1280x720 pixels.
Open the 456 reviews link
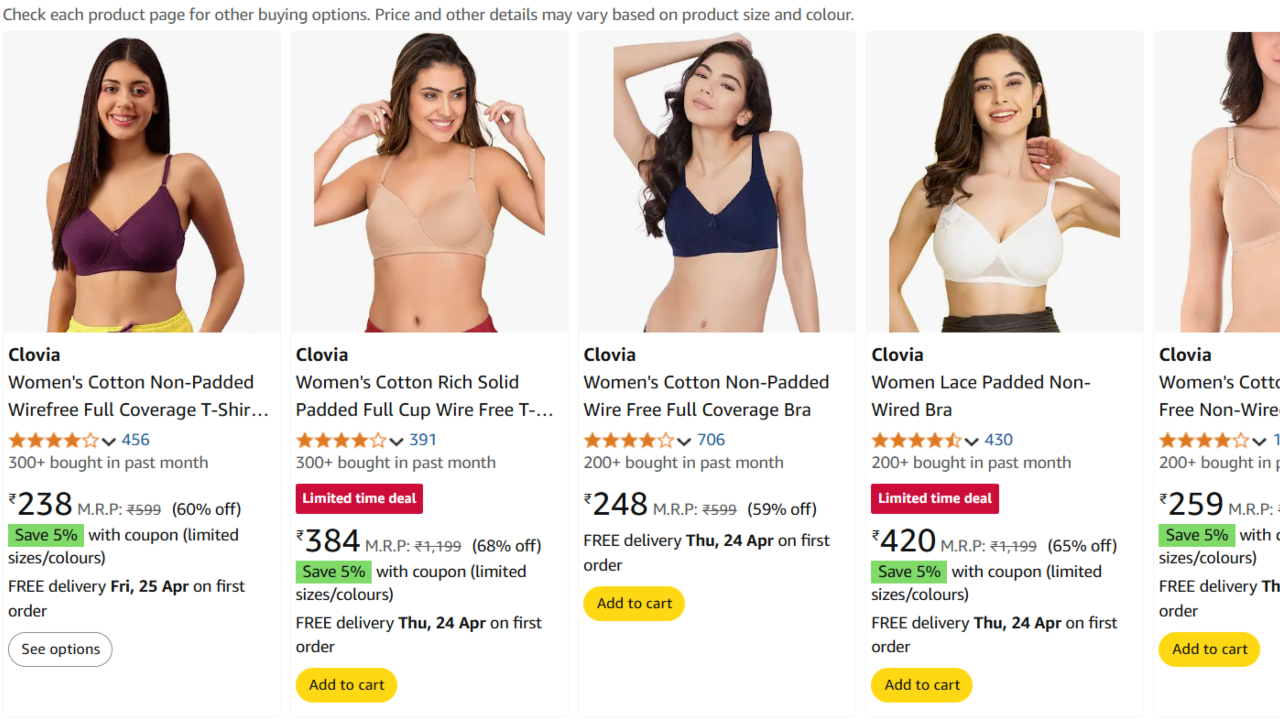[136, 440]
